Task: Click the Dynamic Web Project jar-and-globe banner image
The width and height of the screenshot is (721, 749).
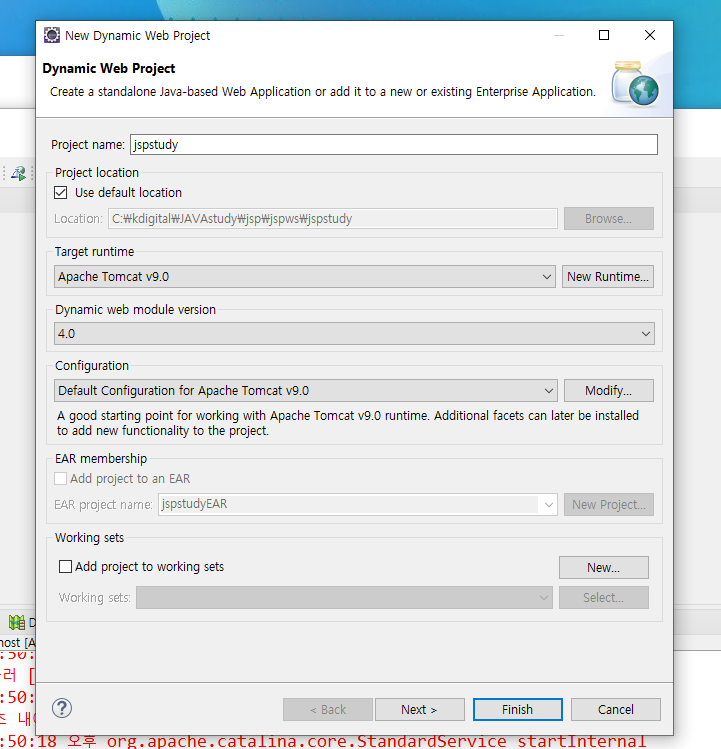Action: (635, 83)
